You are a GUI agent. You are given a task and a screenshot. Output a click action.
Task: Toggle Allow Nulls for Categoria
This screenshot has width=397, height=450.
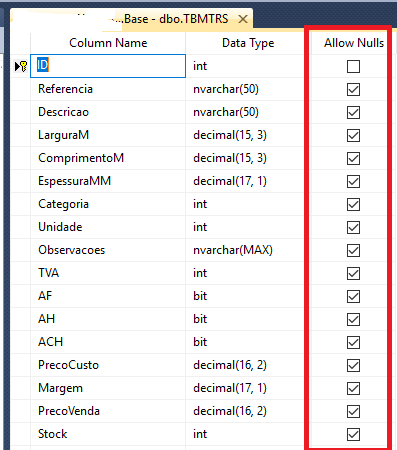(353, 204)
